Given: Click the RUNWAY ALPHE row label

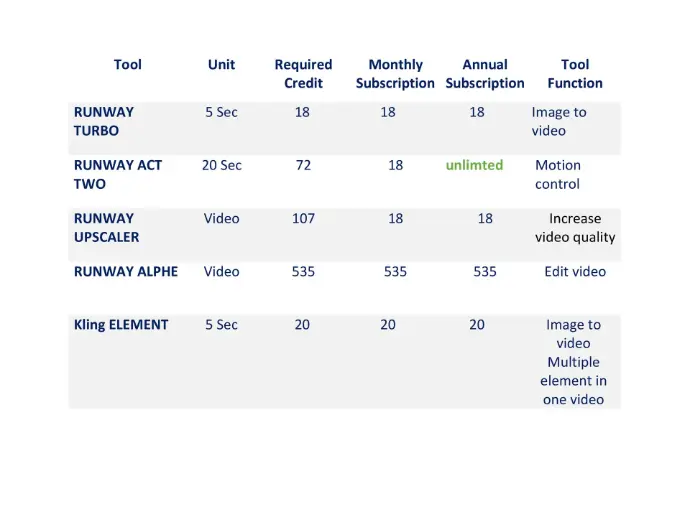Looking at the screenshot, I should click(x=125, y=271).
